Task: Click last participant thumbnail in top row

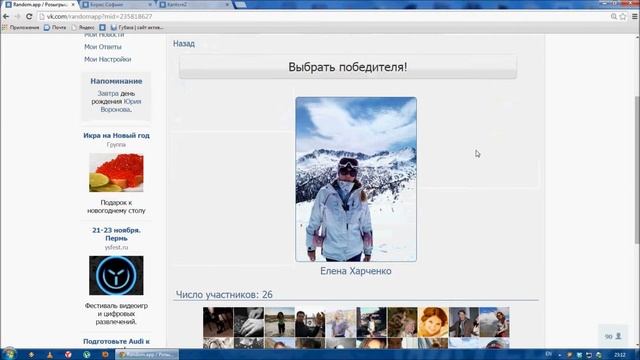Action: coord(494,322)
